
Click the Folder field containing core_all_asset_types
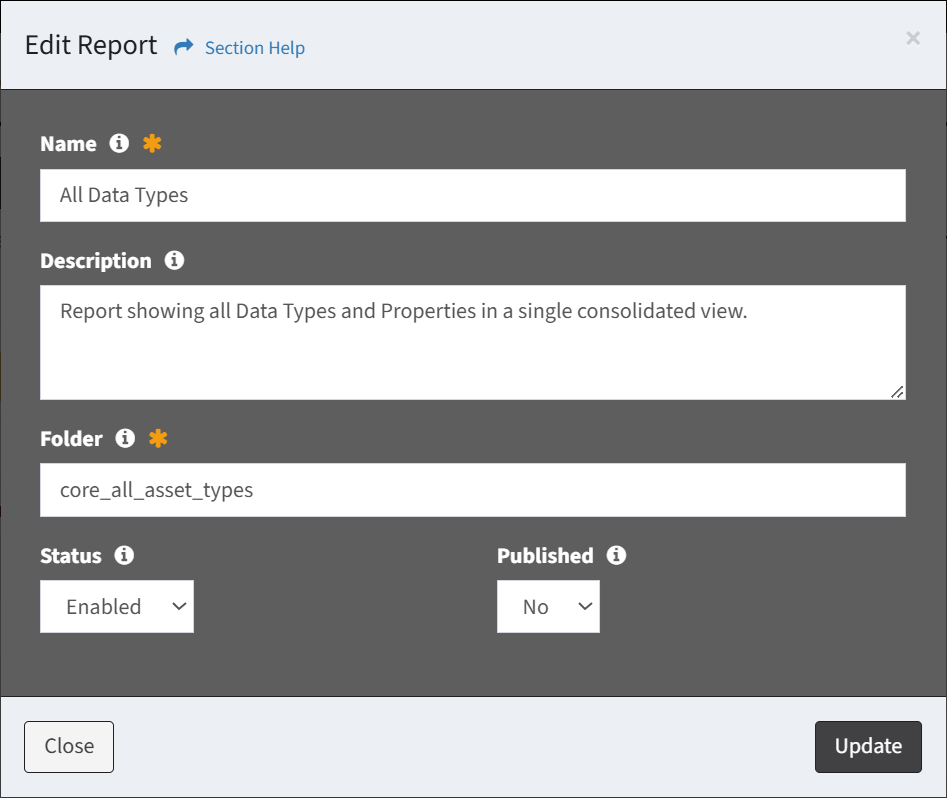point(473,490)
